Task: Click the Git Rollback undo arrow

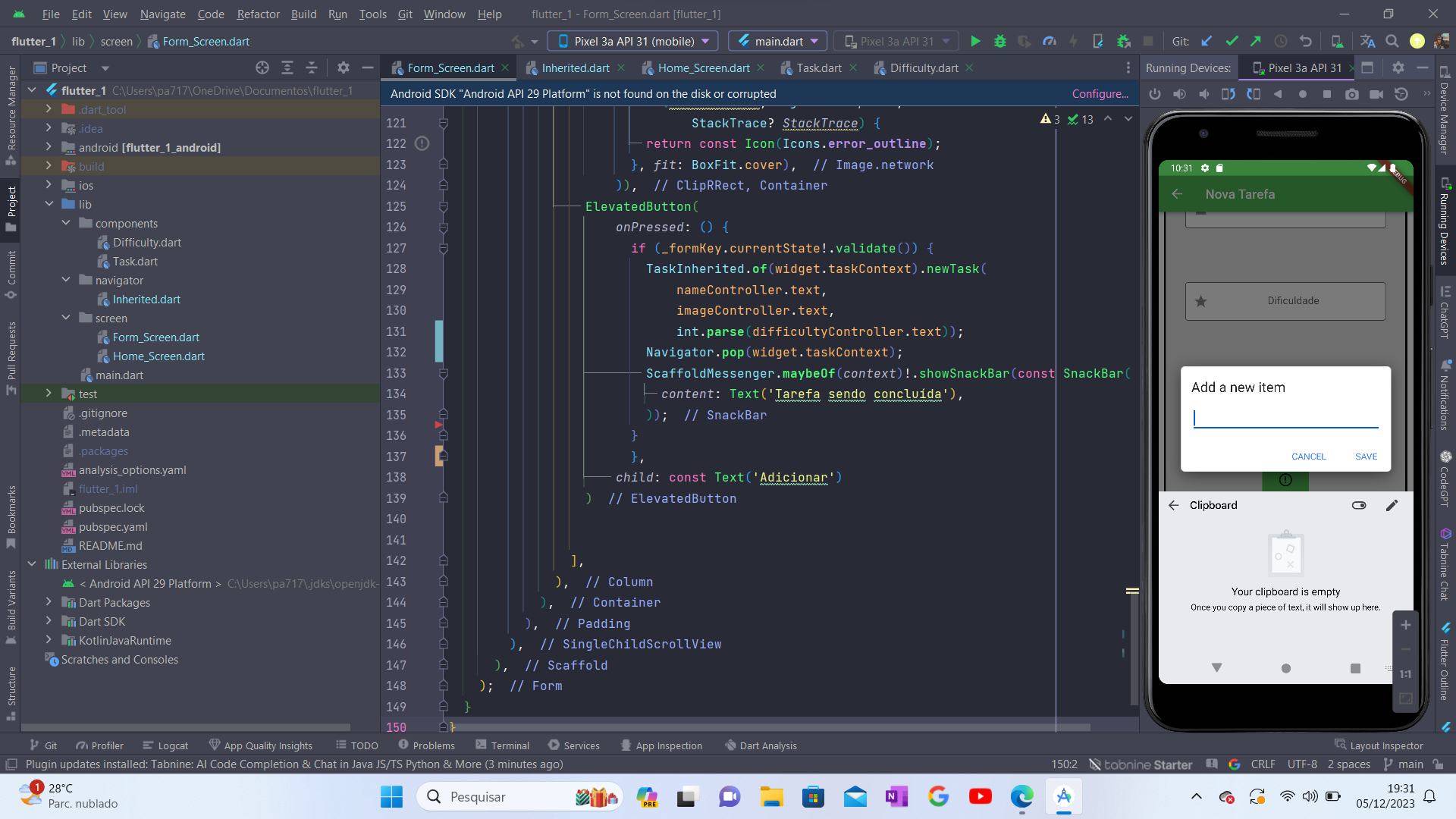Action: click(x=1305, y=42)
